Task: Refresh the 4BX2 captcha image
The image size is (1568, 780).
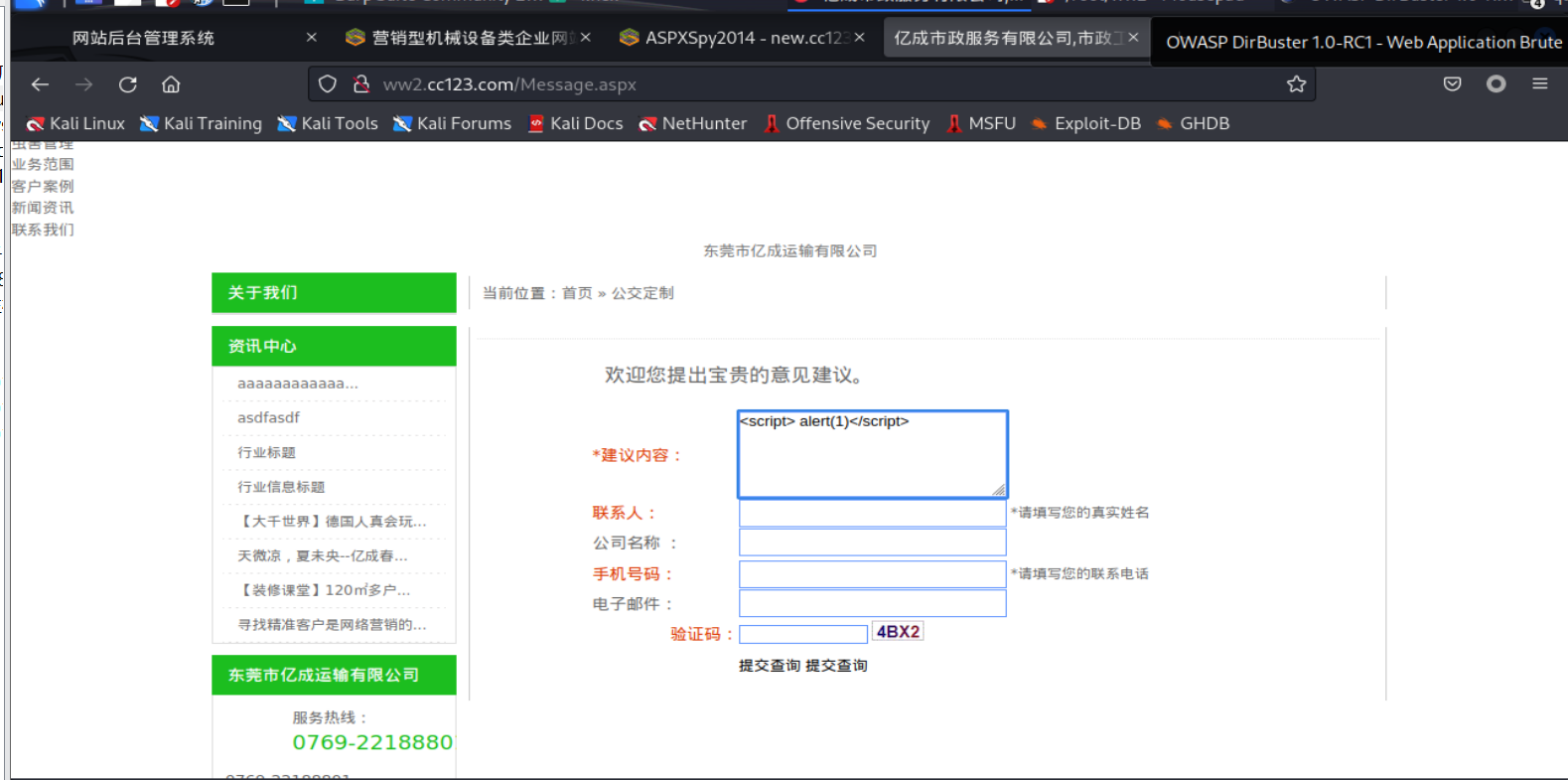Action: (898, 632)
